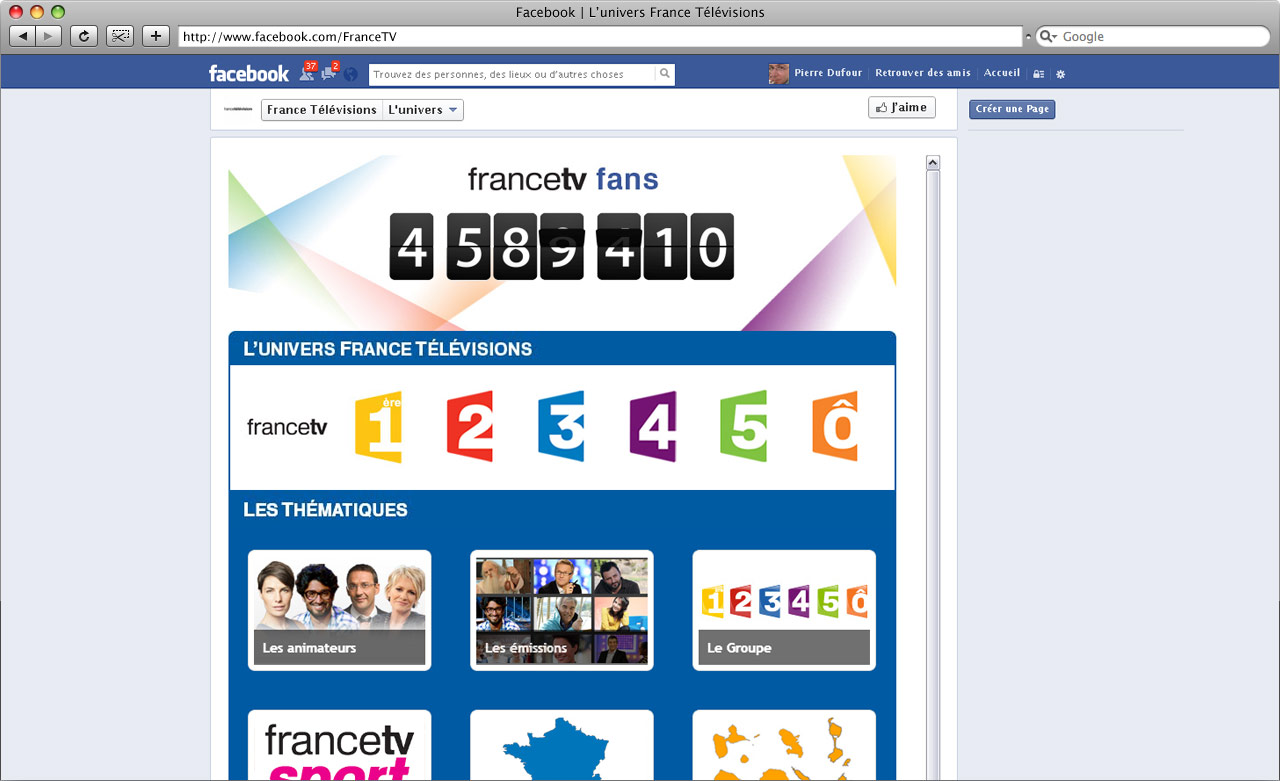Click the LES THÉMATIQUES heading
The height and width of the screenshot is (781, 1280).
[x=325, y=510]
